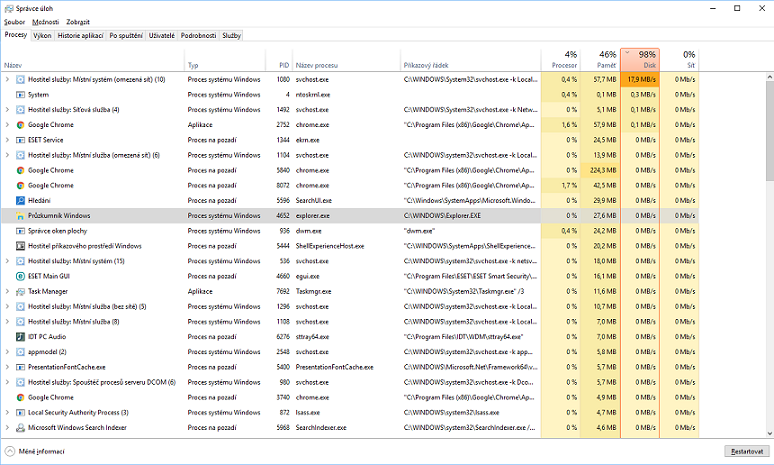Image resolution: width=774 pixels, height=465 pixels.
Task: Open the Možnosti menu
Action: (45, 21)
